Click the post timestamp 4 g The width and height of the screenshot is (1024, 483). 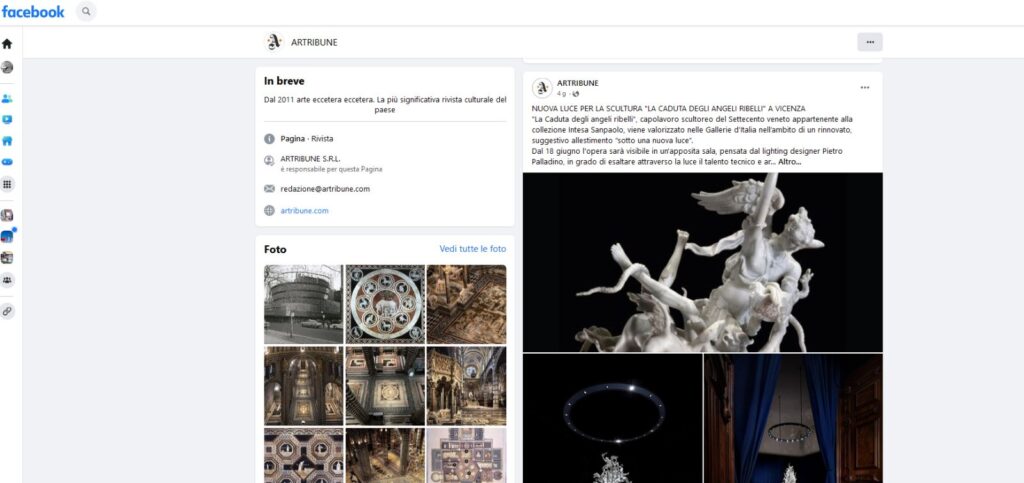[561, 94]
